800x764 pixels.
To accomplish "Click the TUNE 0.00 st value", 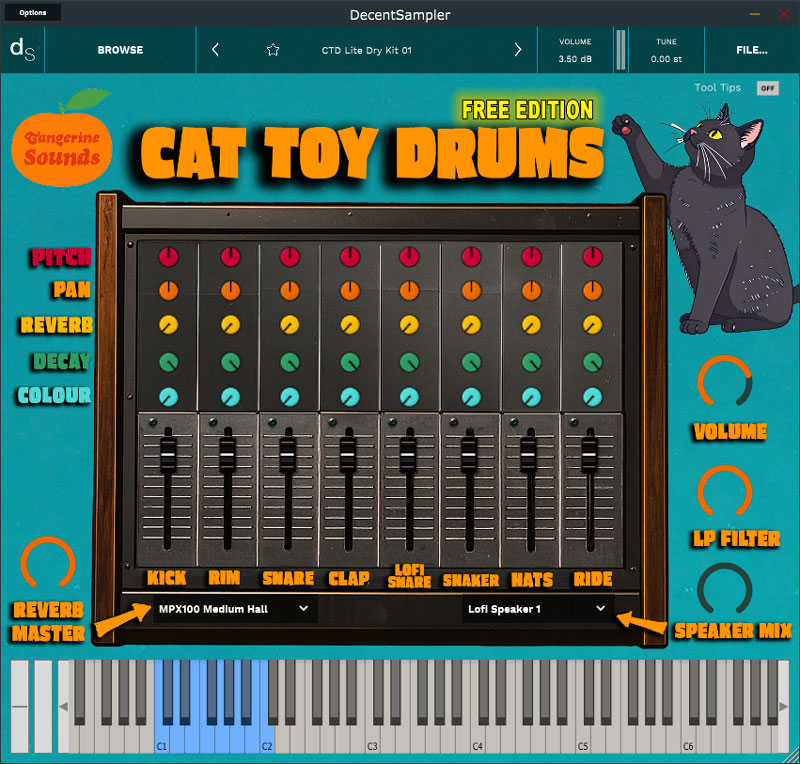I will point(666,59).
